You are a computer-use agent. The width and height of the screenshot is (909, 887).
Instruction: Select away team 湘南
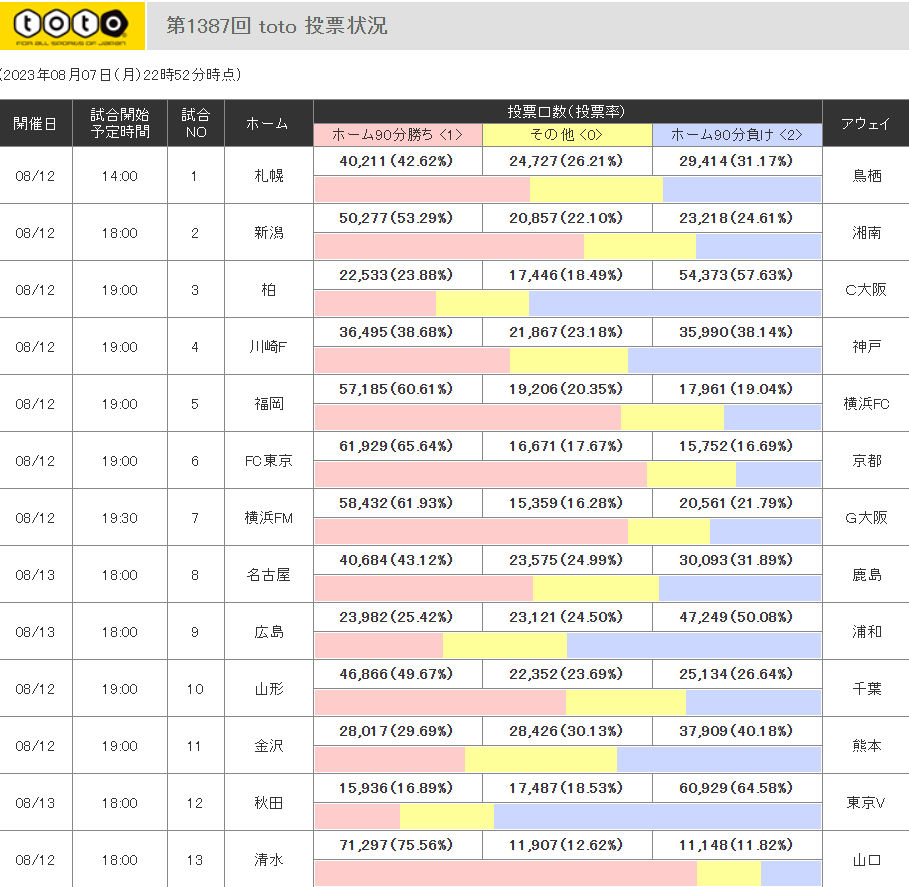(x=867, y=232)
